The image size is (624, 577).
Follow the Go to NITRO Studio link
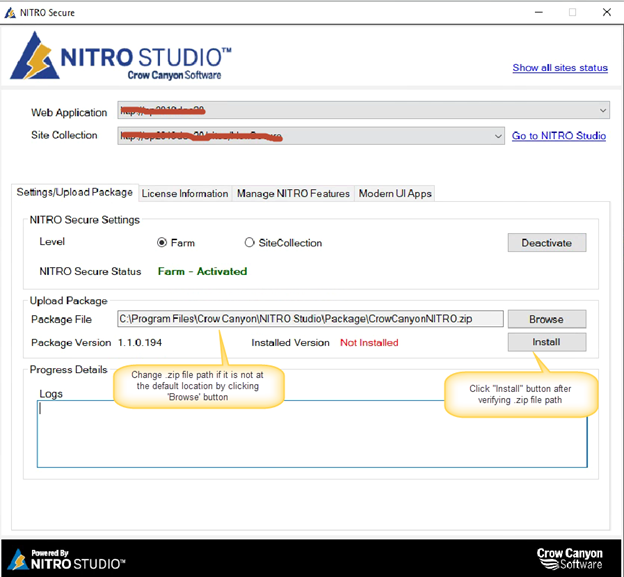coord(559,136)
